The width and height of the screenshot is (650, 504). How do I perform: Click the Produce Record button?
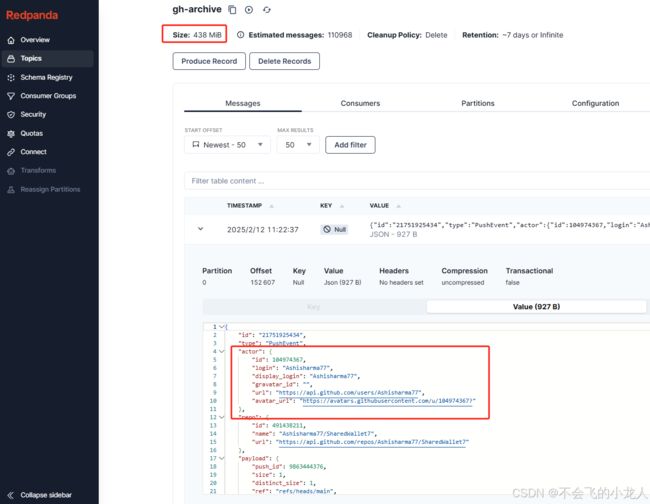tap(209, 61)
